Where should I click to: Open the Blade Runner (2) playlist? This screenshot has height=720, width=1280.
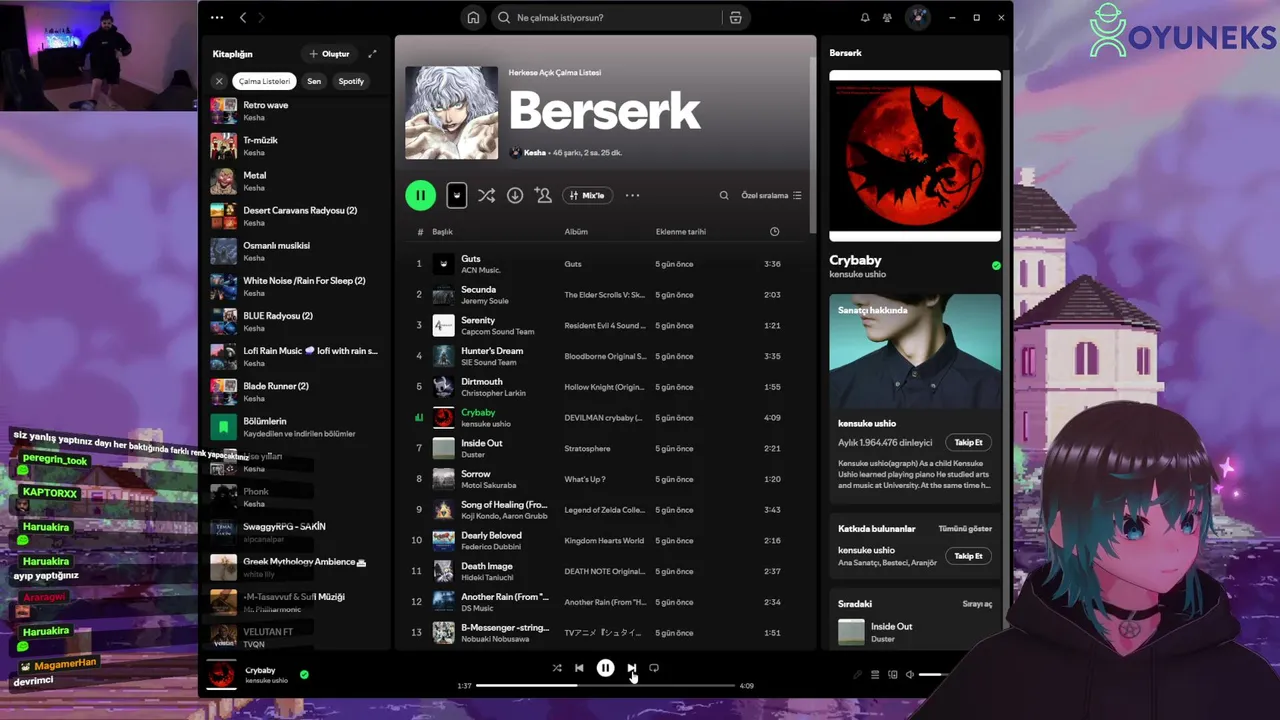click(294, 392)
